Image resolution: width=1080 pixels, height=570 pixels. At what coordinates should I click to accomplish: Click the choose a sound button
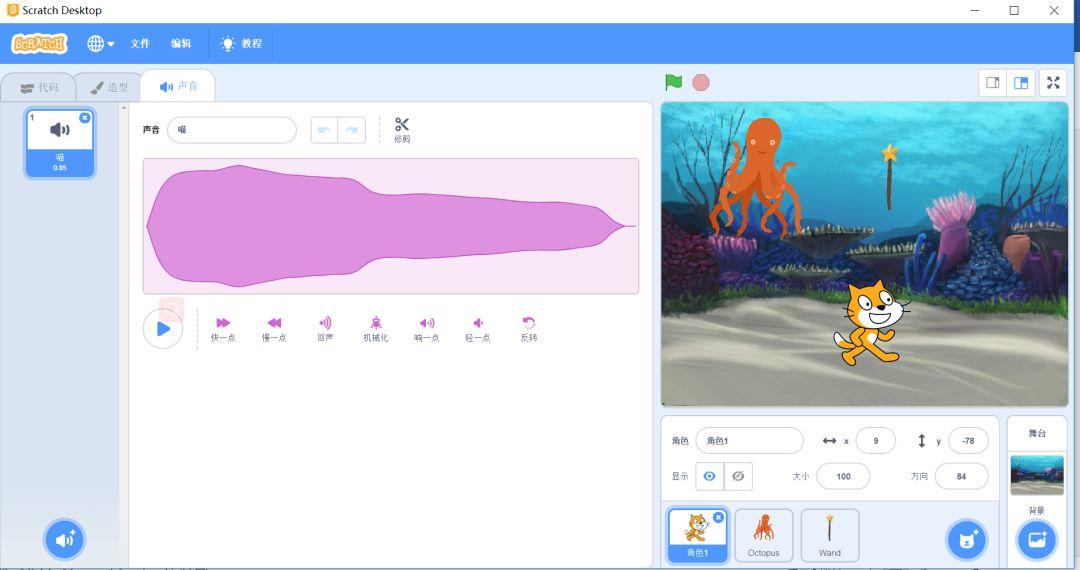(x=65, y=540)
